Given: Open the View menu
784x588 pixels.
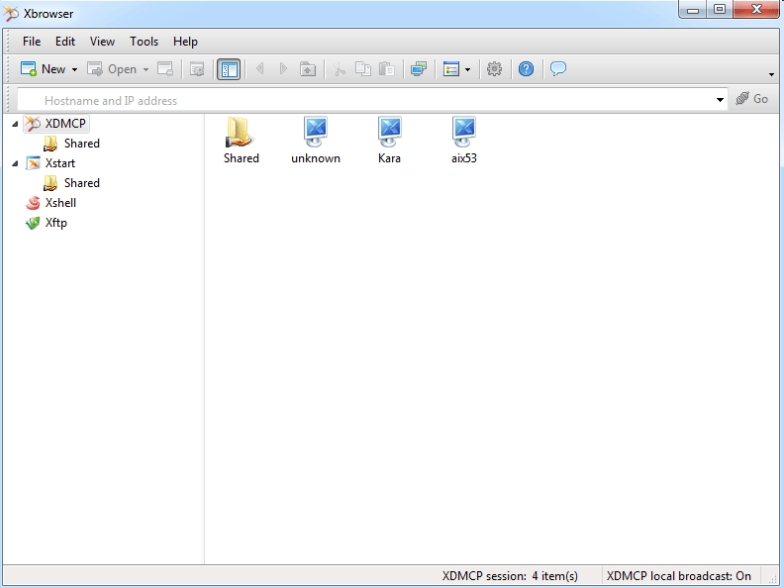Looking at the screenshot, I should click(x=102, y=42).
